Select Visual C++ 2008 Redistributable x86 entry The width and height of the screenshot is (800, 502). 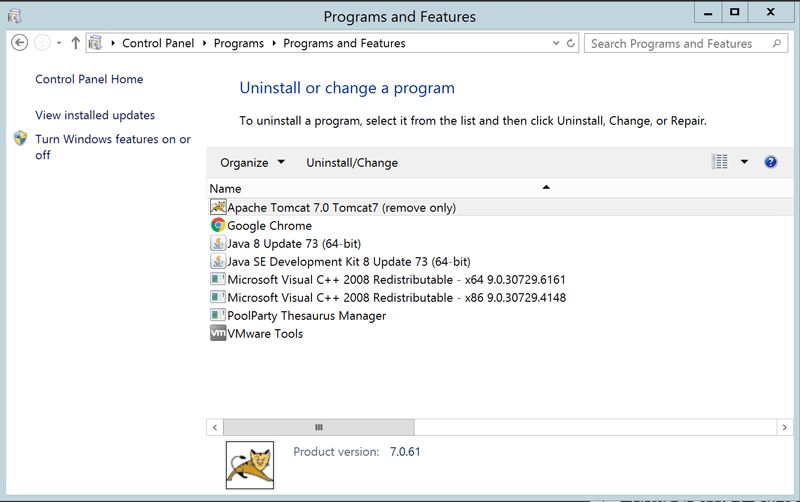[396, 297]
